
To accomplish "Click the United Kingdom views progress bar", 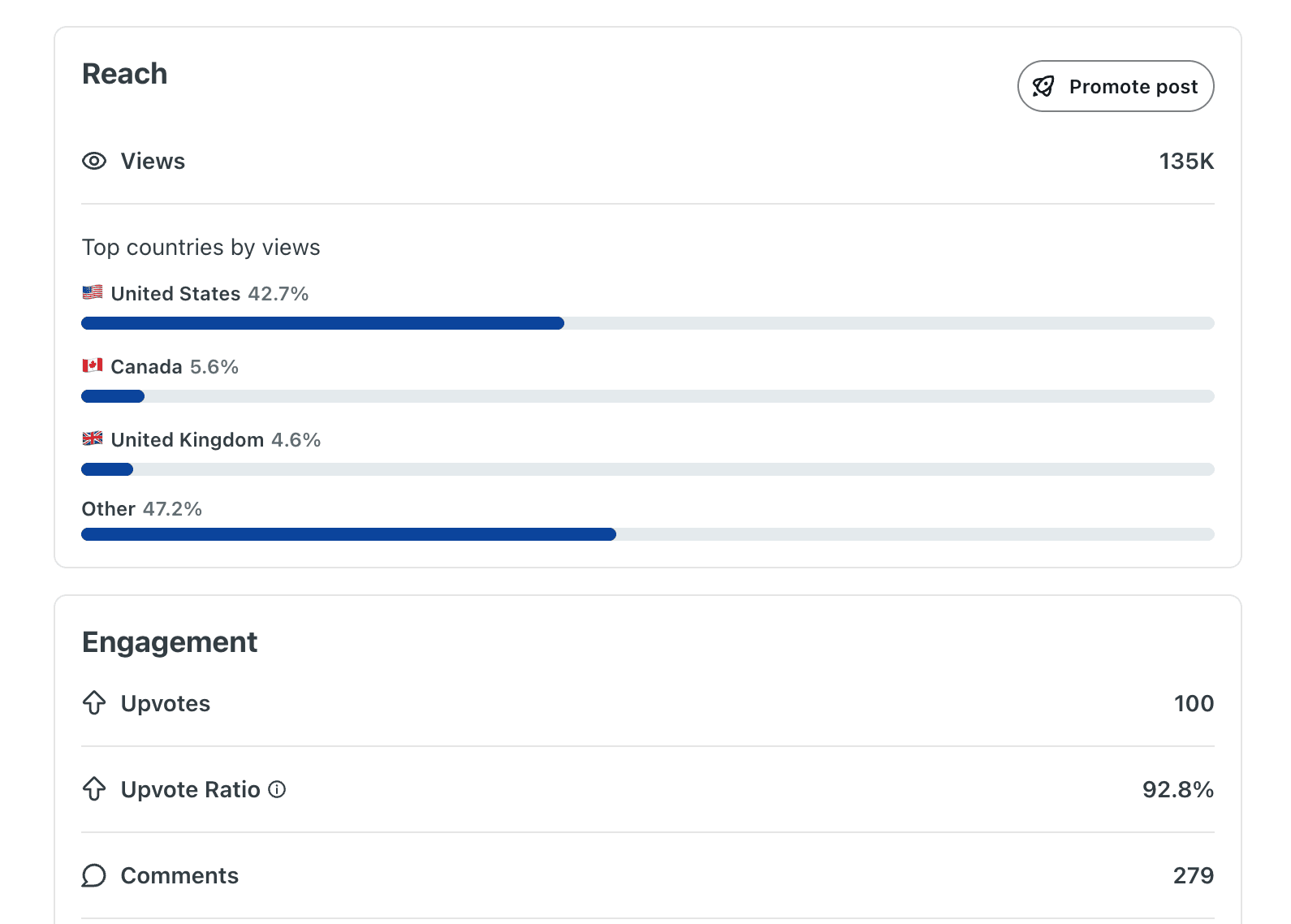I will [x=648, y=469].
